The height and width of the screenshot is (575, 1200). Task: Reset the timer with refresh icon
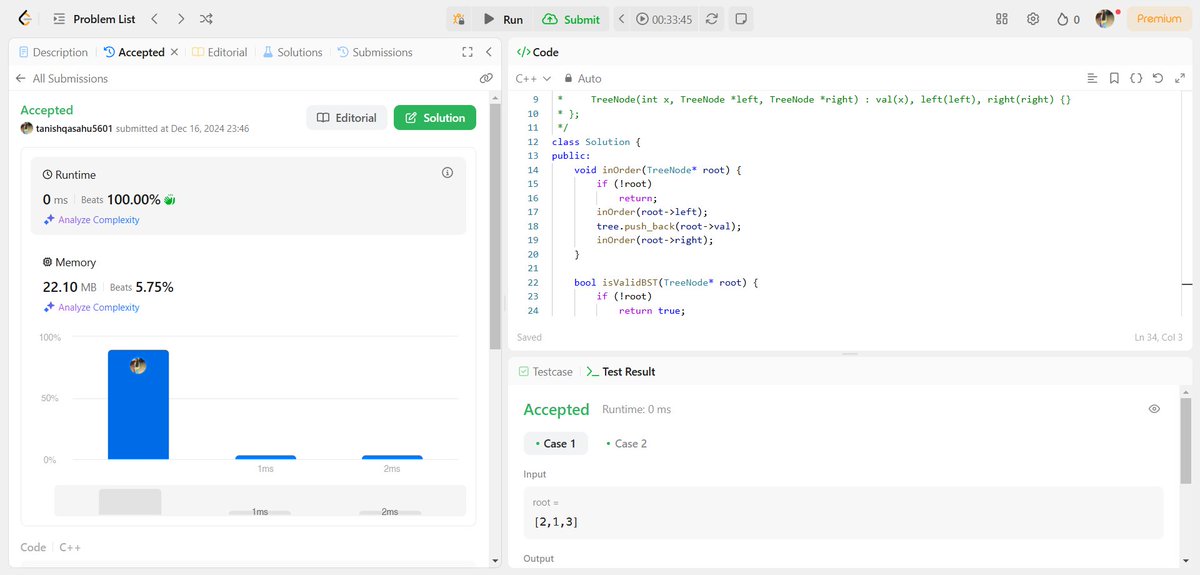[711, 19]
